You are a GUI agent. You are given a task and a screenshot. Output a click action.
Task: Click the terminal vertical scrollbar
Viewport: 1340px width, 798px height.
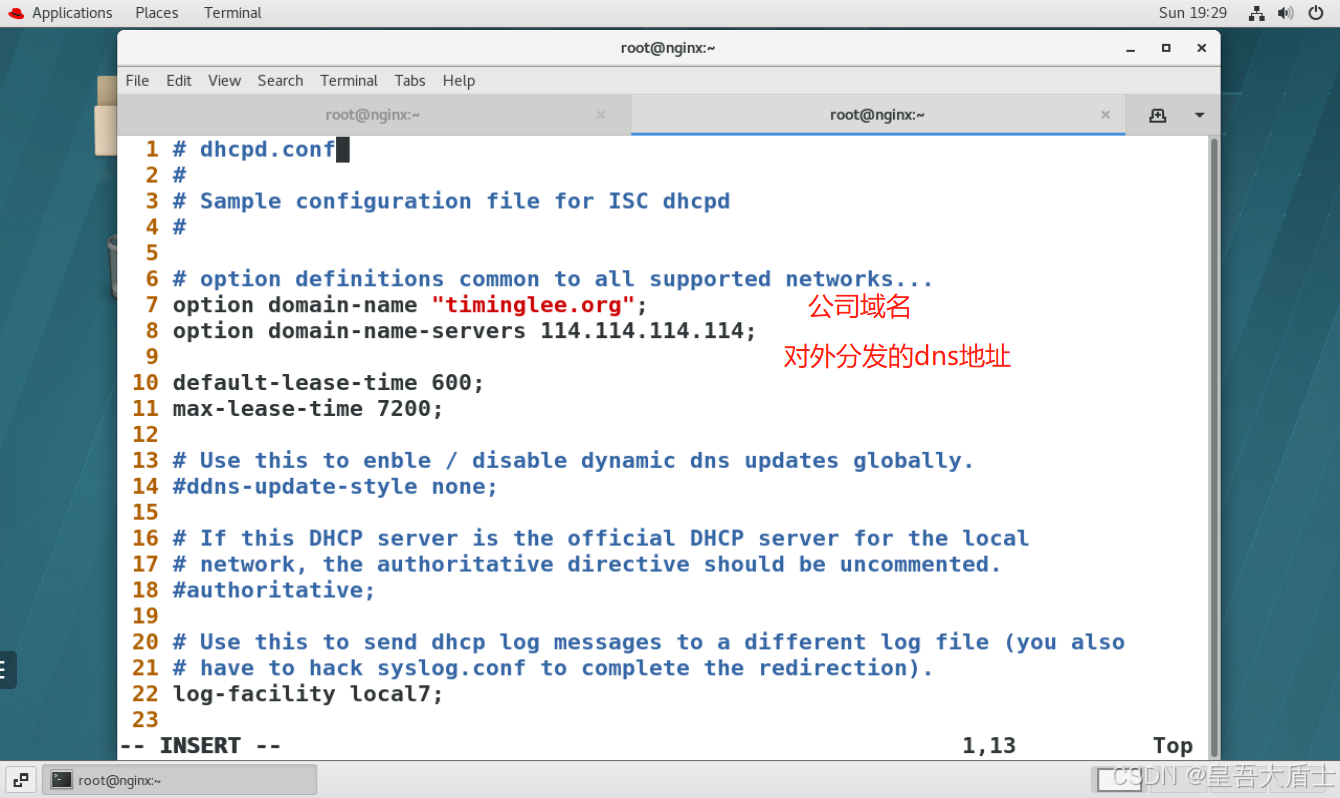pyautogui.click(x=1214, y=447)
